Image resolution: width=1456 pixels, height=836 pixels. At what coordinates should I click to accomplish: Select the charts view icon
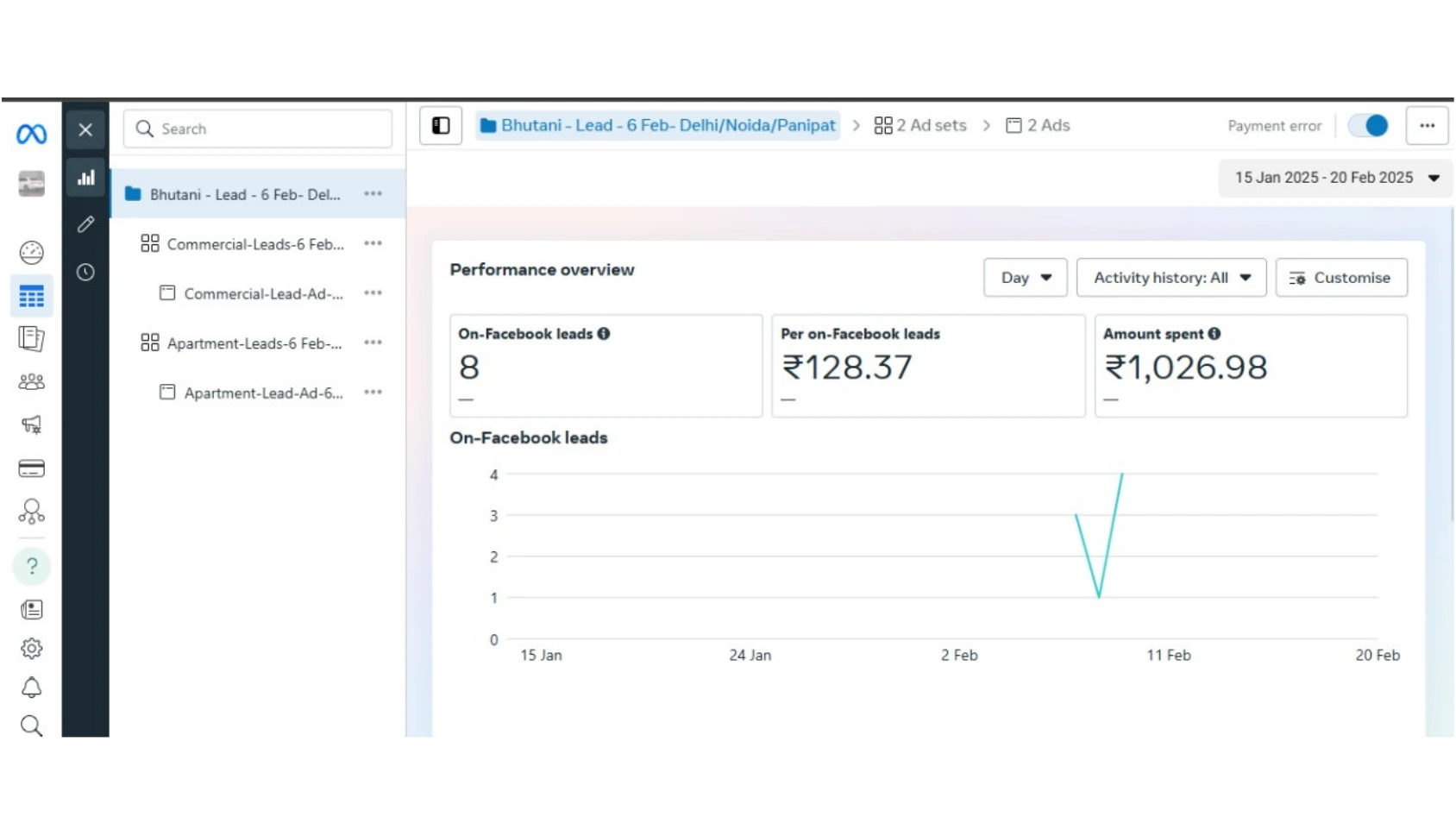[x=85, y=178]
